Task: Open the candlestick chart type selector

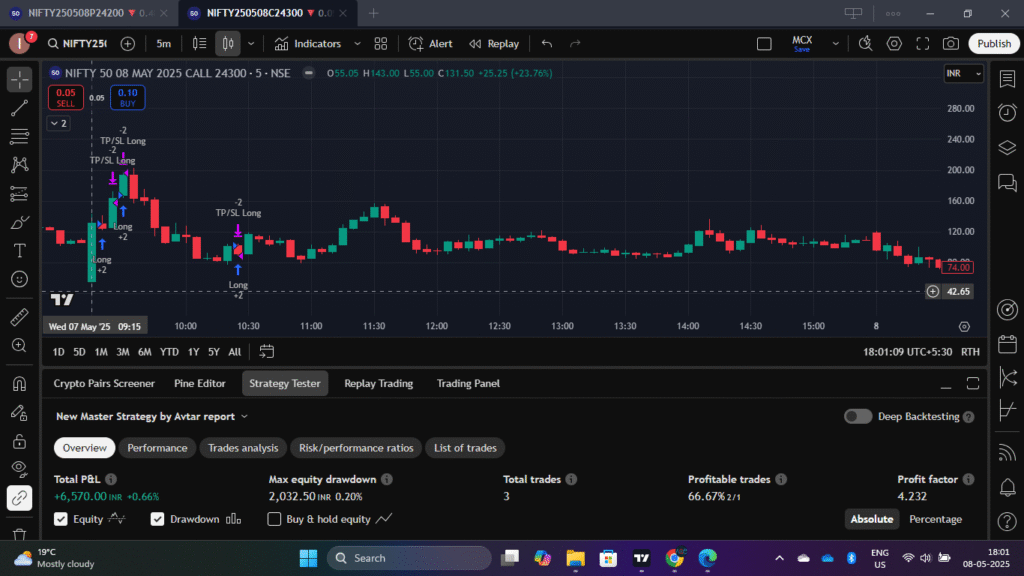Action: [x=228, y=44]
